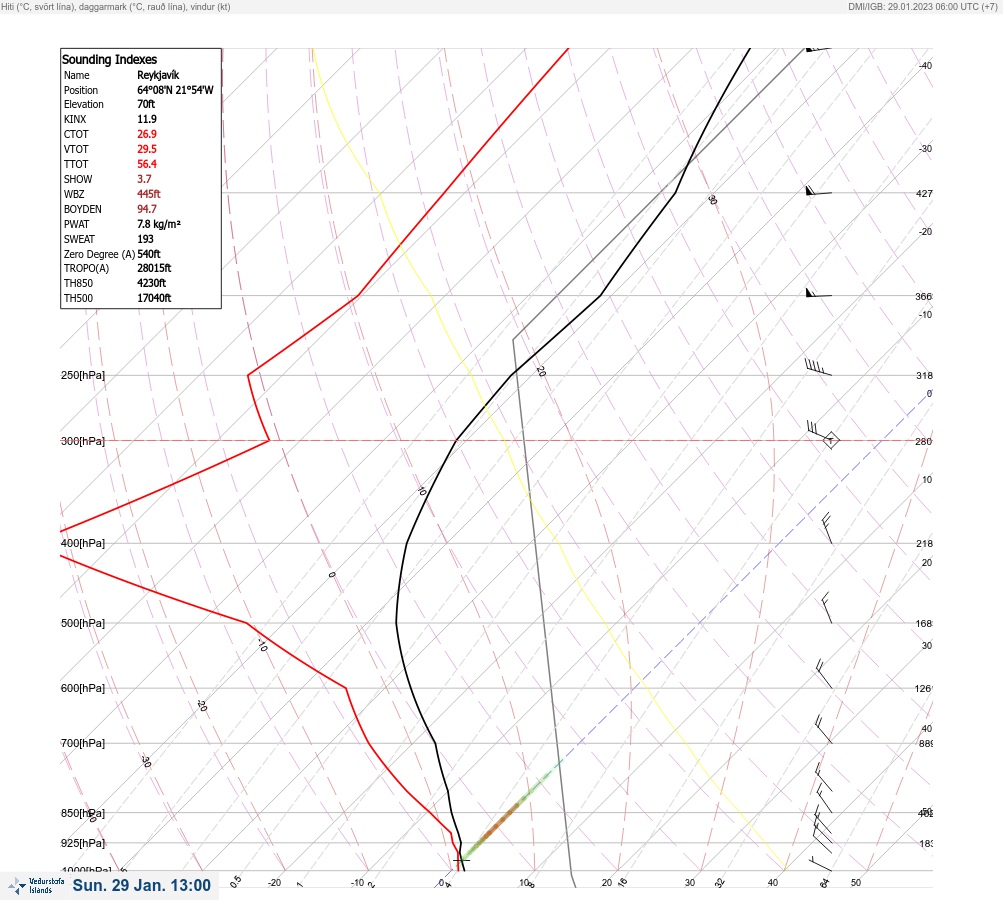Click the tropopause diamond marker at 300 hPa
Viewport: 1003px width, 900px height.
(x=831, y=440)
